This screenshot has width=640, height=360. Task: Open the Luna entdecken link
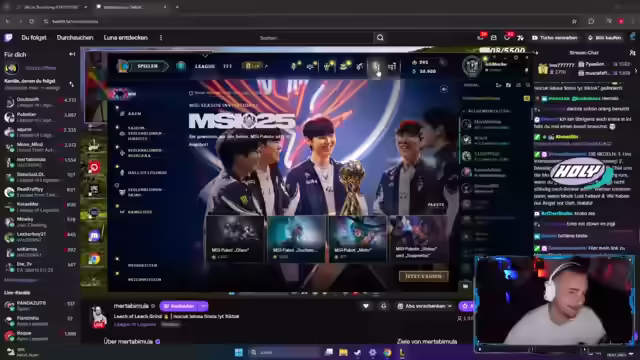tap(125, 38)
